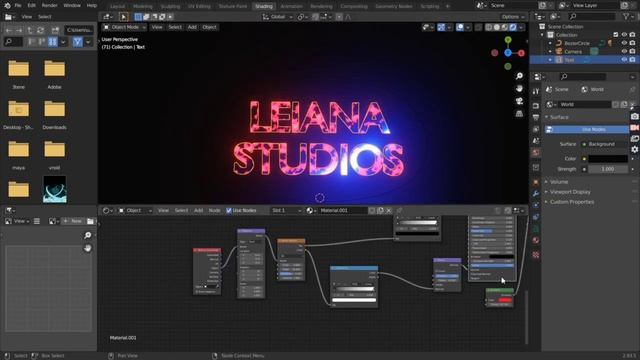
Task: Open the Render properties tab
Action: point(536,106)
